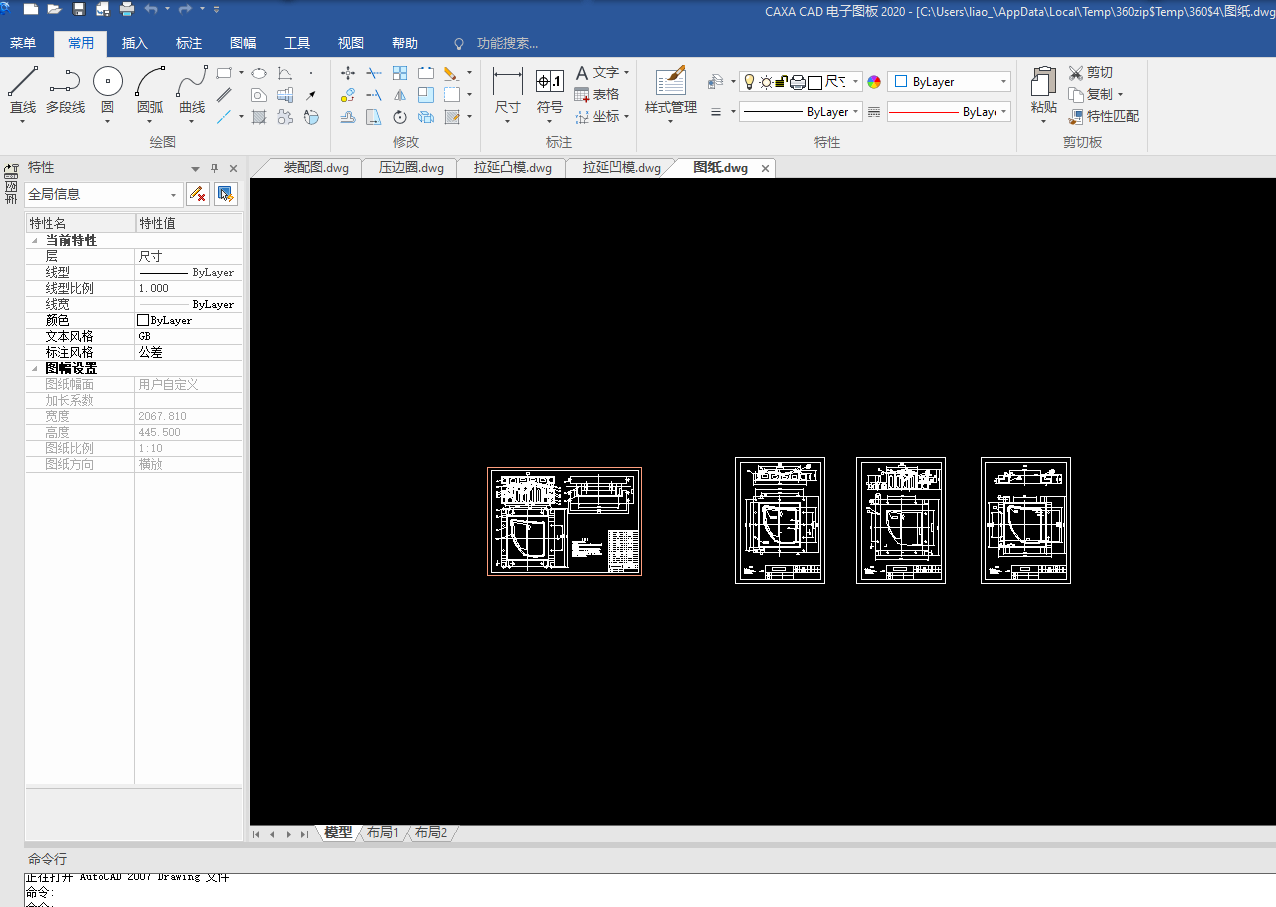1276x907 pixels.
Task: Click the Rotate tool icon
Action: coord(400,117)
